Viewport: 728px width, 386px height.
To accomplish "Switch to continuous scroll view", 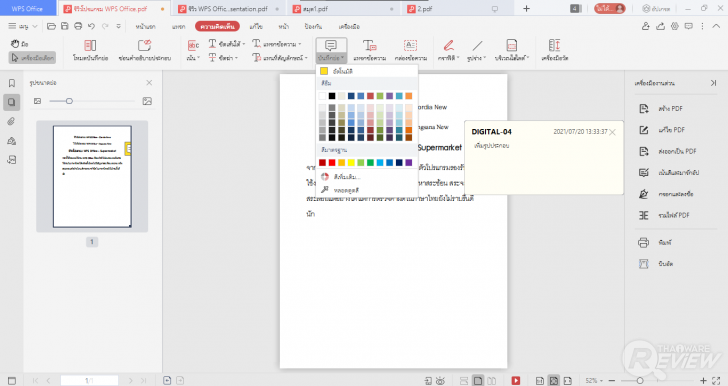I will pyautogui.click(x=464, y=380).
